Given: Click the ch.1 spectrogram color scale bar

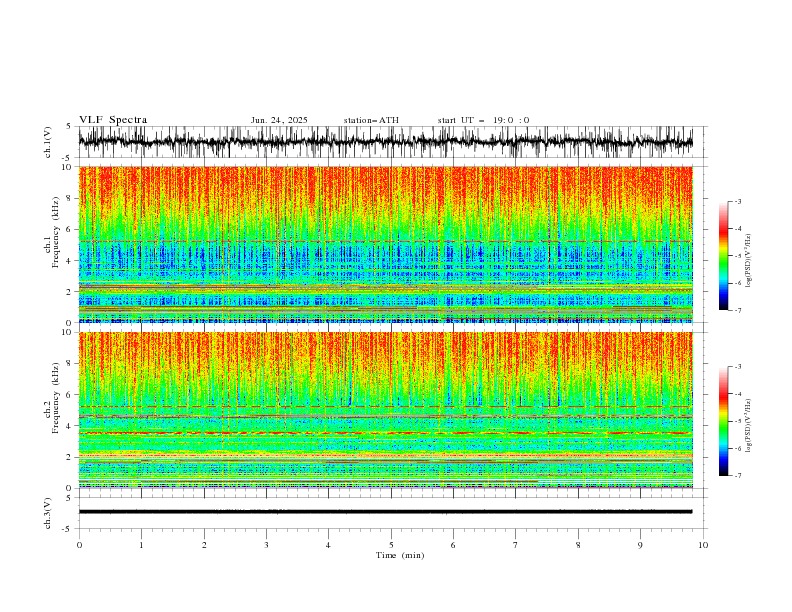Looking at the screenshot, I should click(723, 256).
